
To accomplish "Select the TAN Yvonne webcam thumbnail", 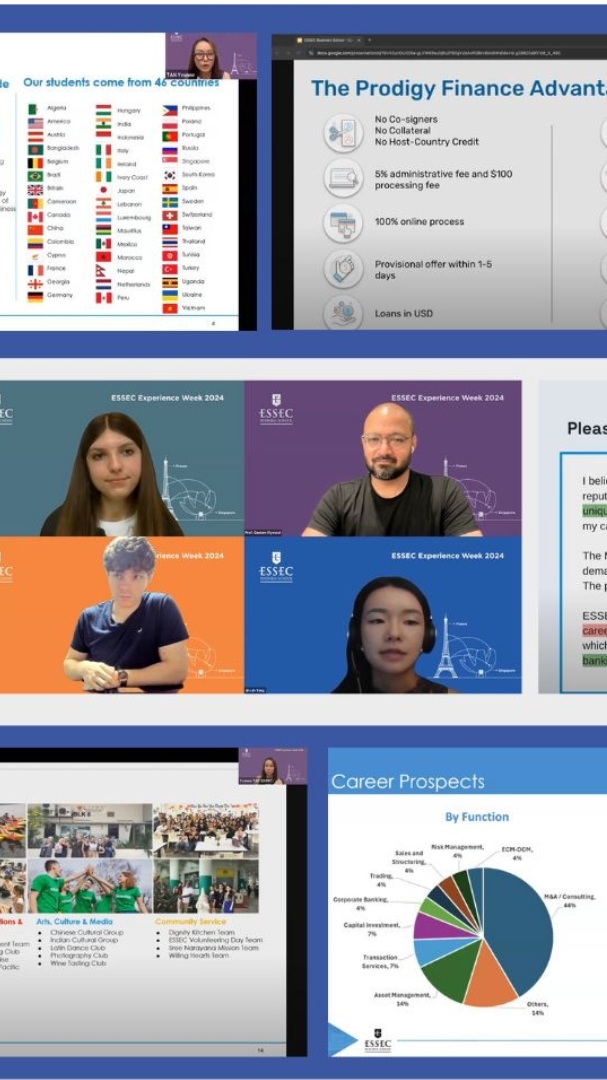I will coord(211,56).
